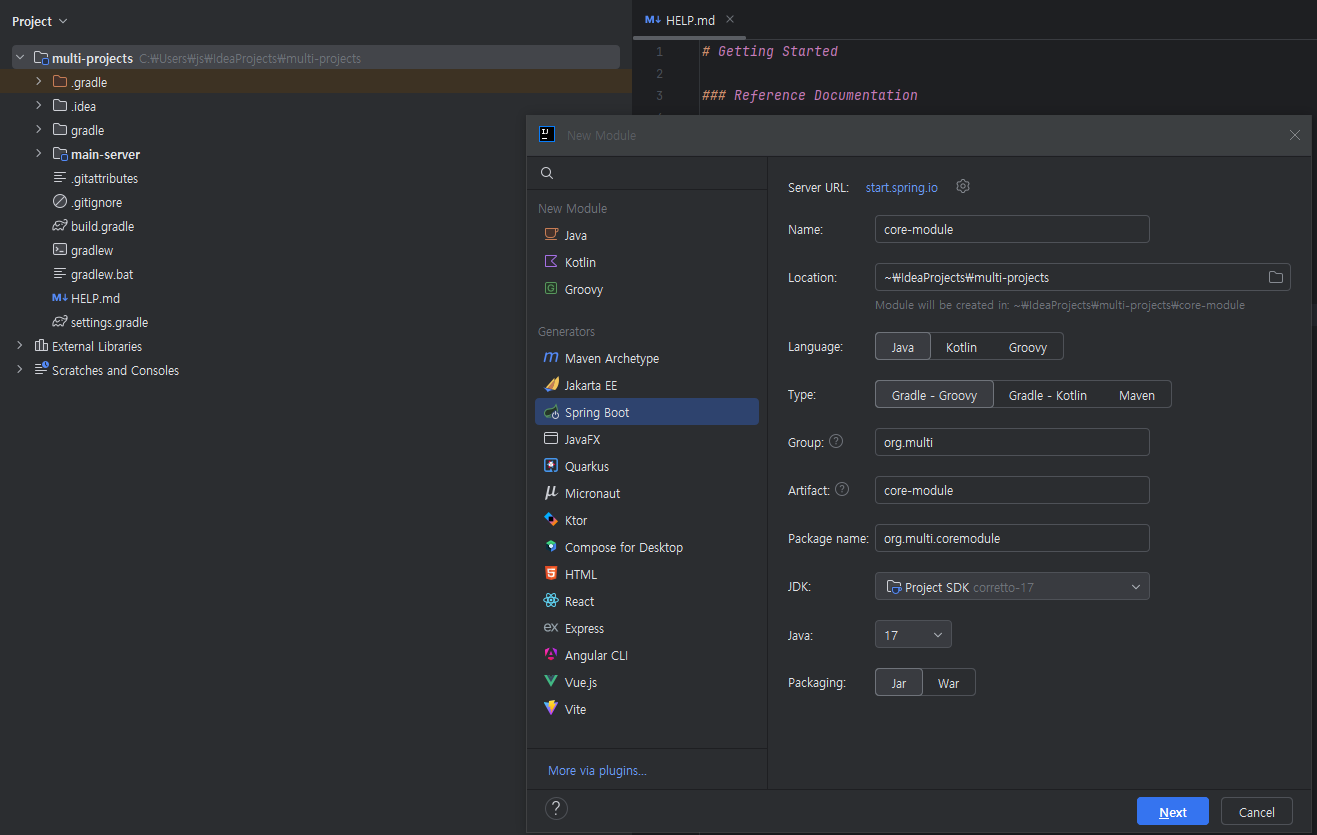Set Language to Kotlin
Image resolution: width=1317 pixels, height=835 pixels.
tap(961, 347)
